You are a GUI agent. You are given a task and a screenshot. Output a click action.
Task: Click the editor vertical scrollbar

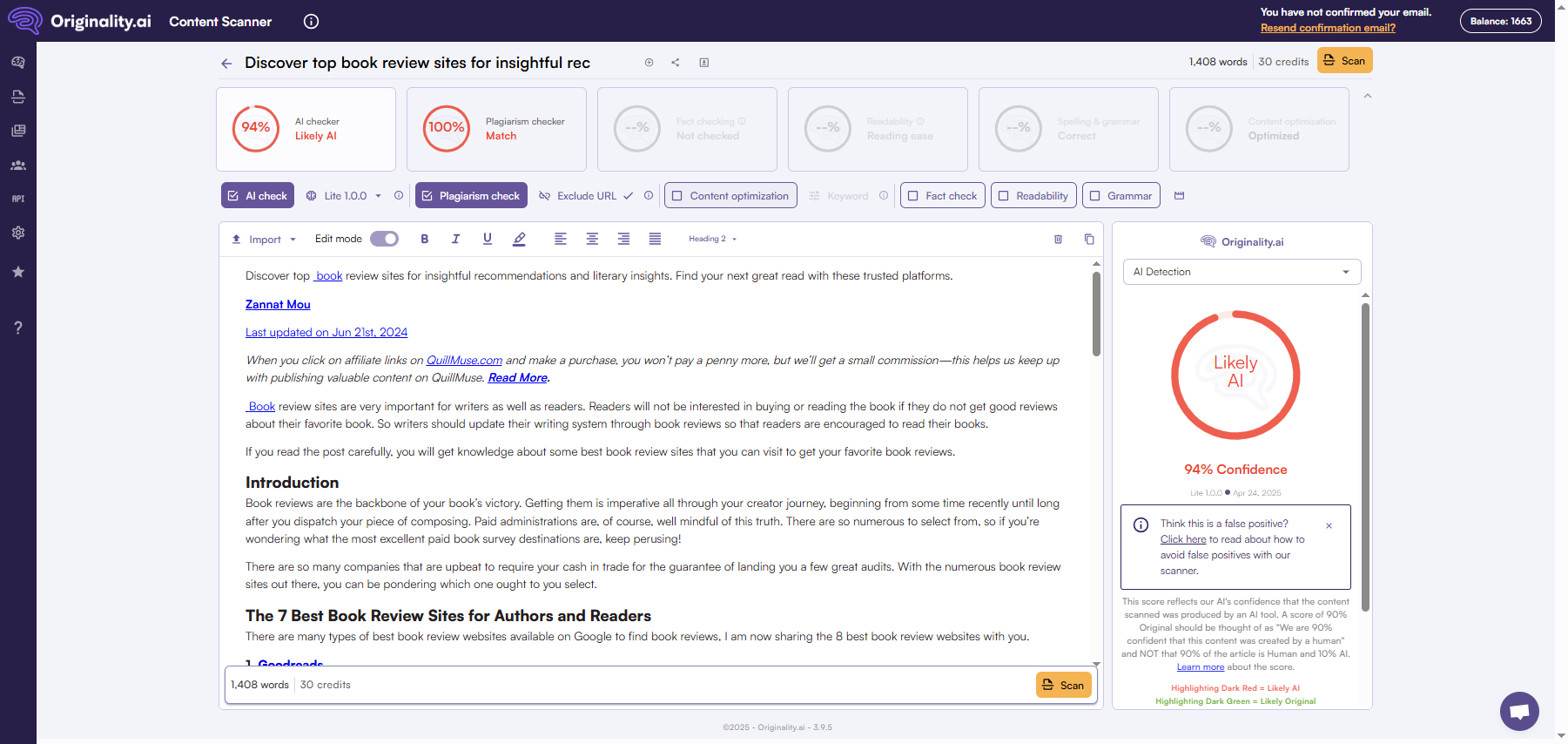[x=1096, y=314]
